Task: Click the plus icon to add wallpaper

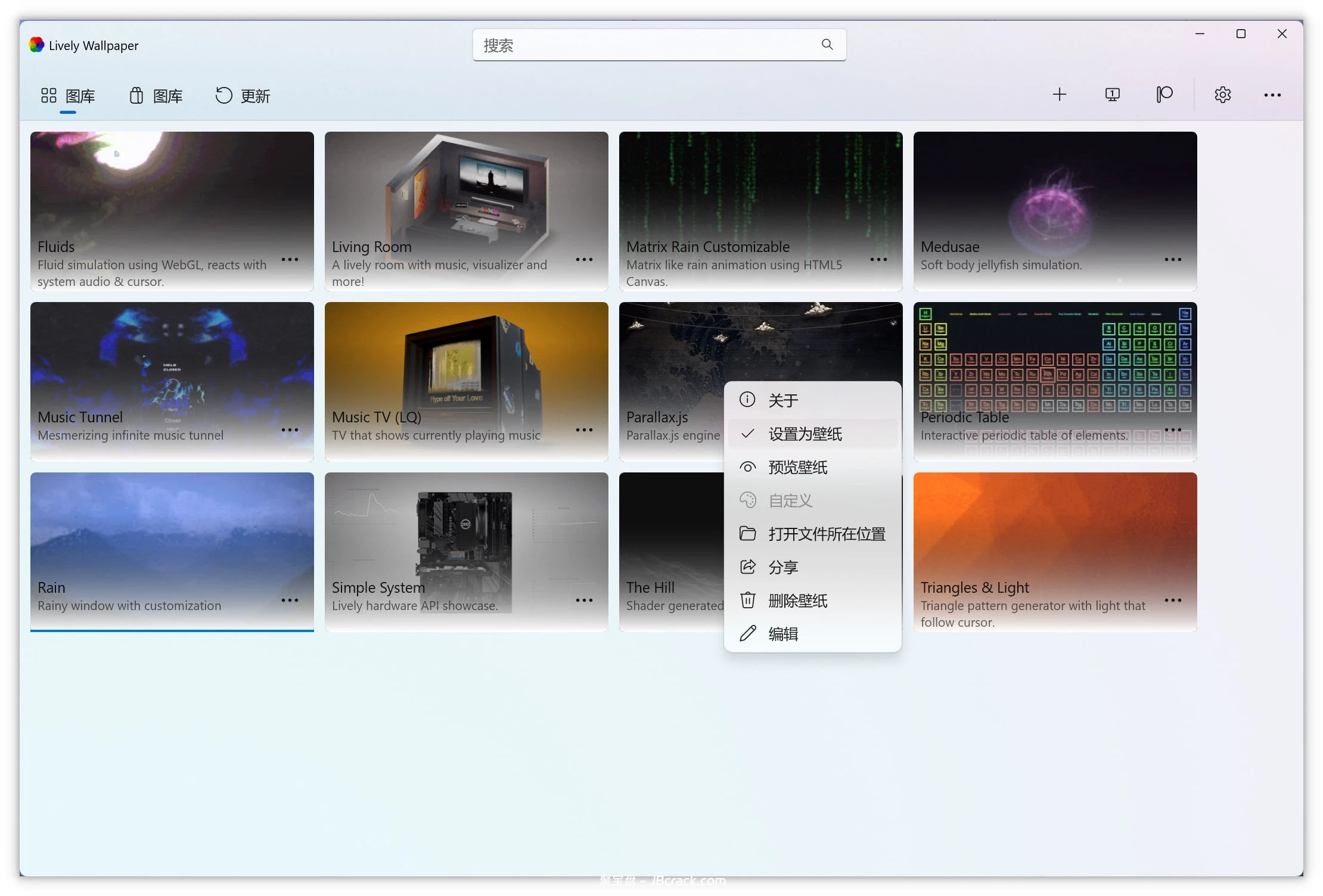Action: pos(1059,95)
